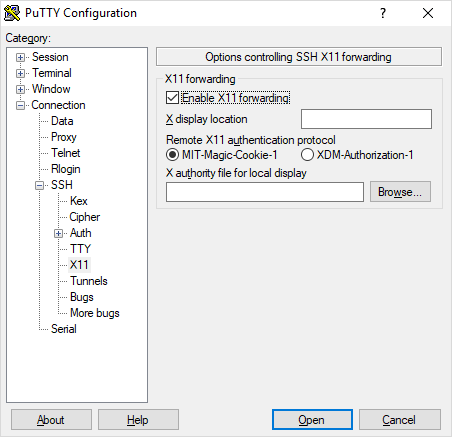Collapse the Connection tree node
452x437 pixels.
pos(20,105)
